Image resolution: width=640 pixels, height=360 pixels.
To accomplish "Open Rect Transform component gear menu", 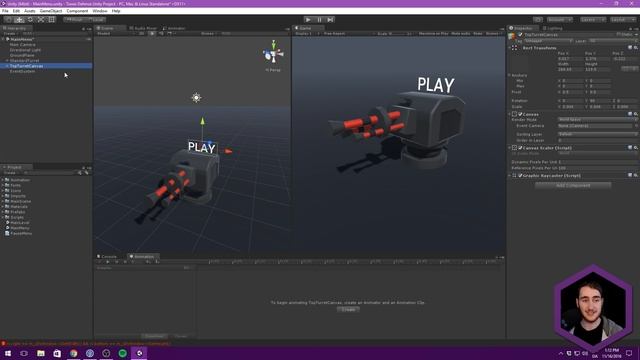I will (636, 48).
